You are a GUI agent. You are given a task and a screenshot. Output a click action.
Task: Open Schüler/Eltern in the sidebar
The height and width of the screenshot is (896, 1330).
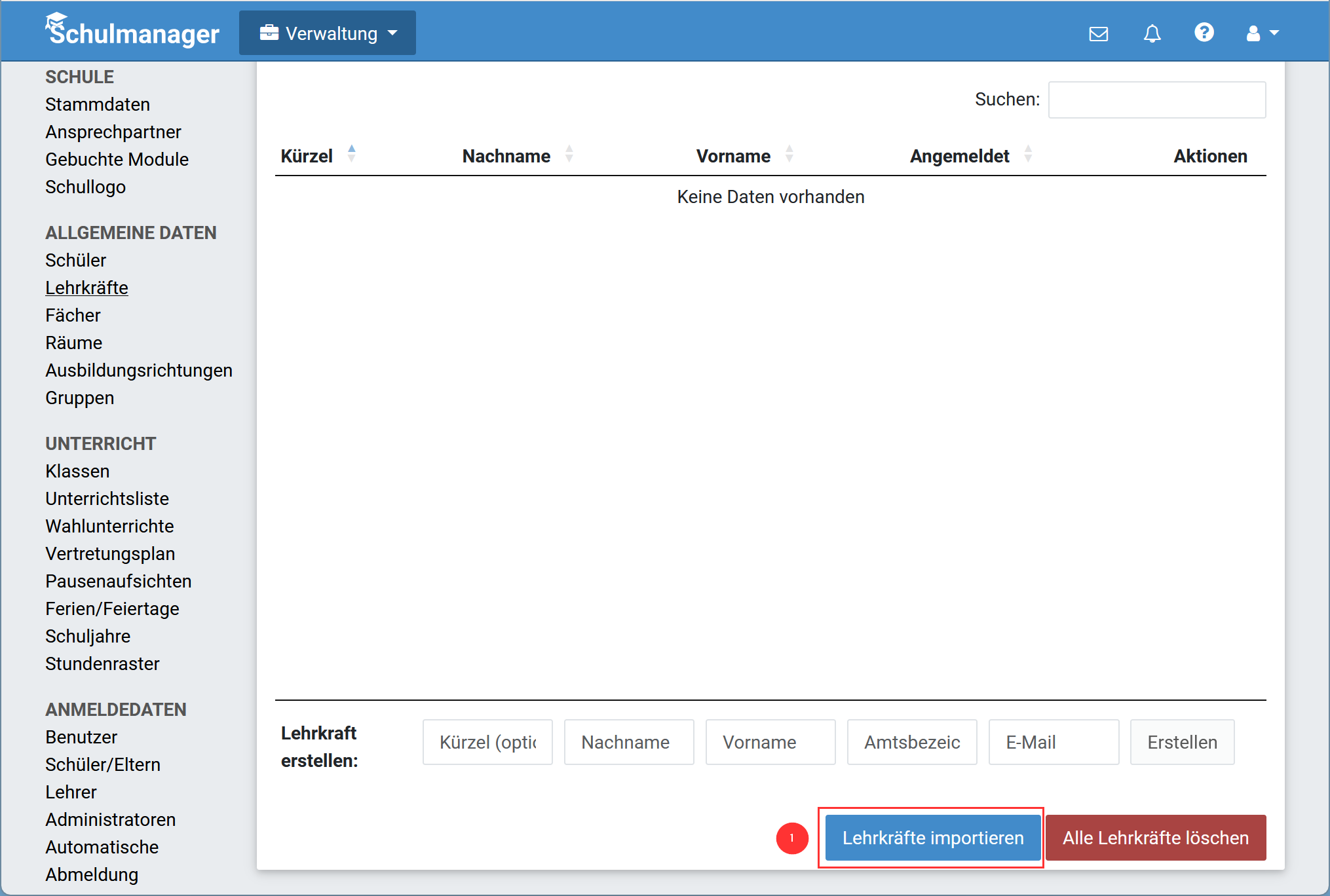[103, 764]
